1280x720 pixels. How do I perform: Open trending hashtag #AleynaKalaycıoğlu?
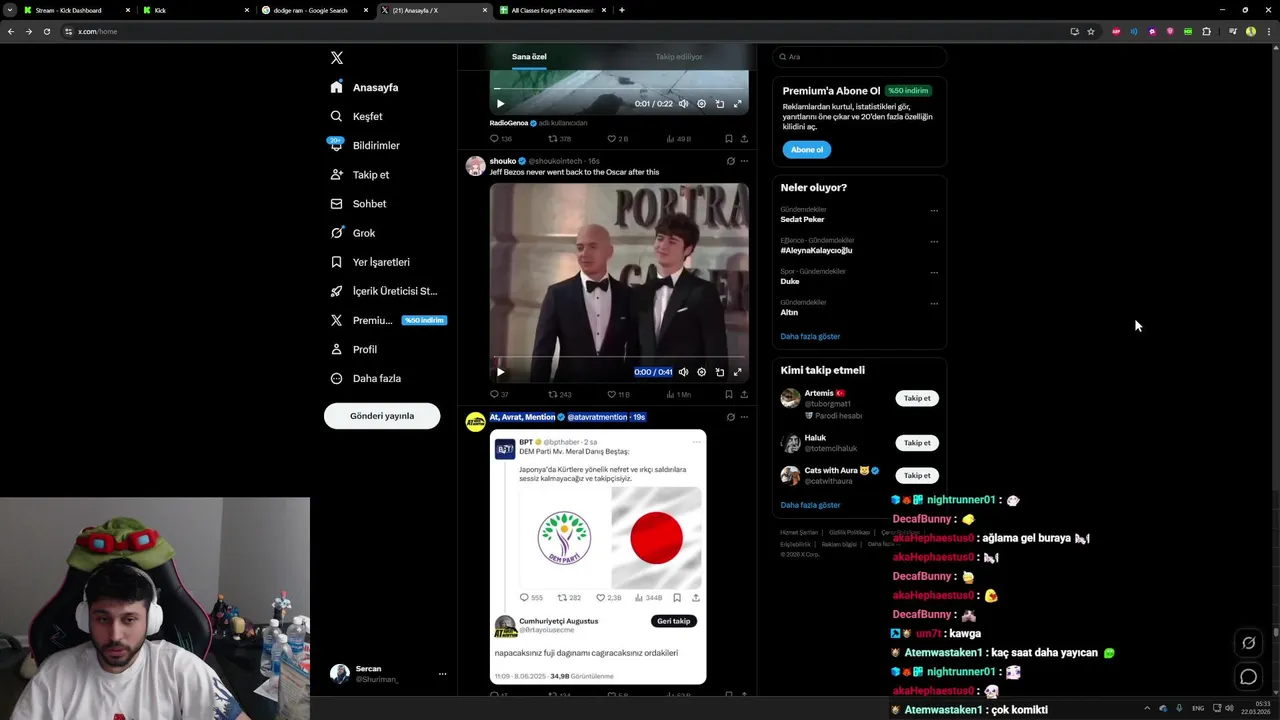(x=816, y=250)
